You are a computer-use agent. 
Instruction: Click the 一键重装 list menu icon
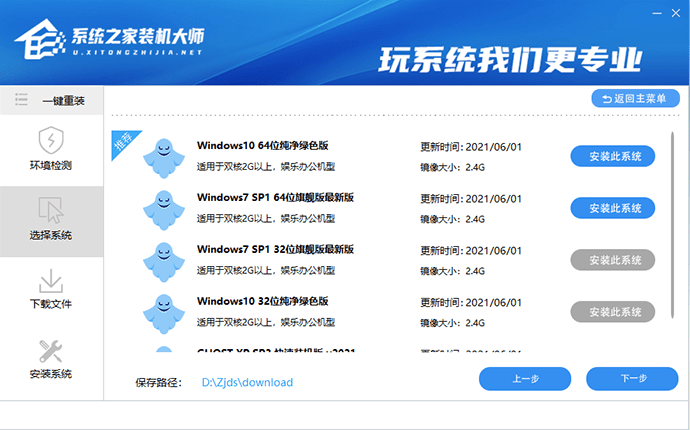point(21,99)
